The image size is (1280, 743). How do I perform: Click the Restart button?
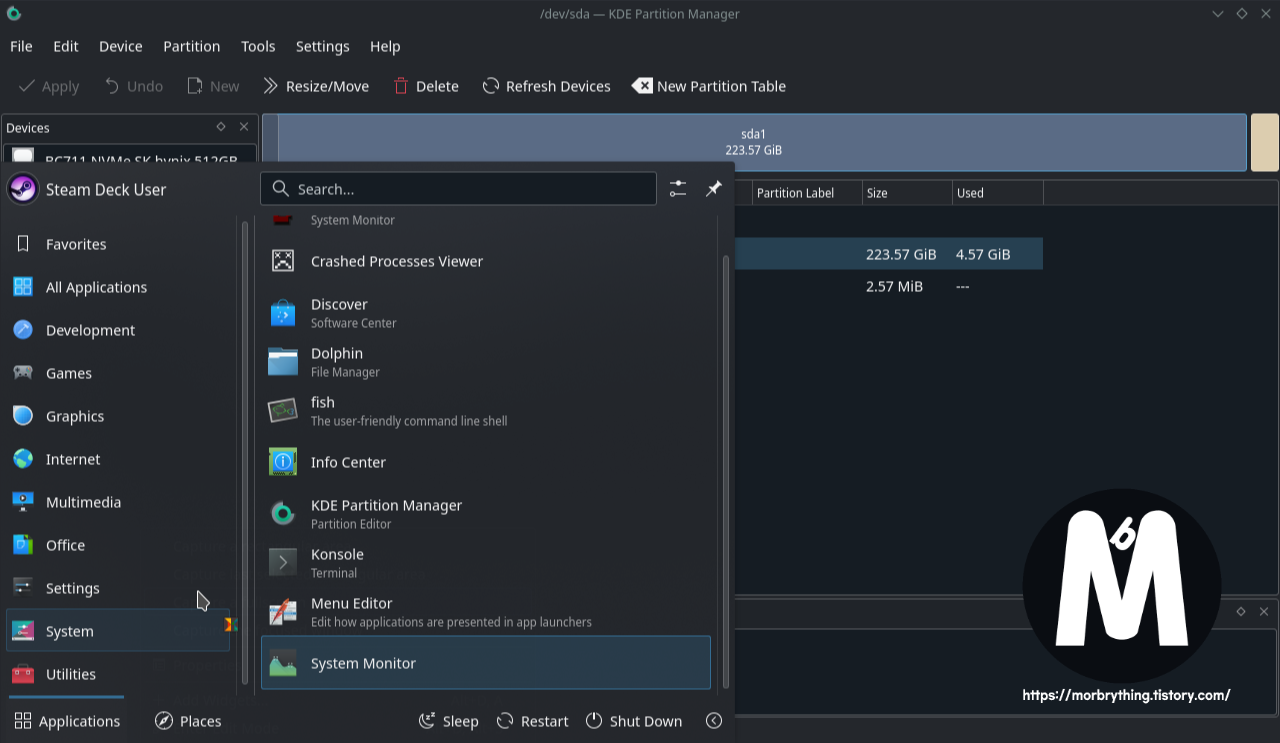[532, 721]
